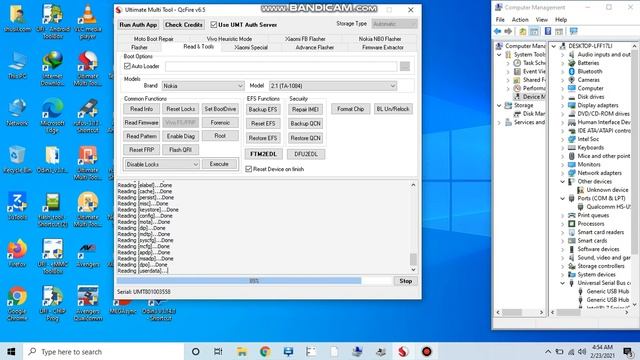Toggle Reset Device on finish checkbox

click(249, 169)
